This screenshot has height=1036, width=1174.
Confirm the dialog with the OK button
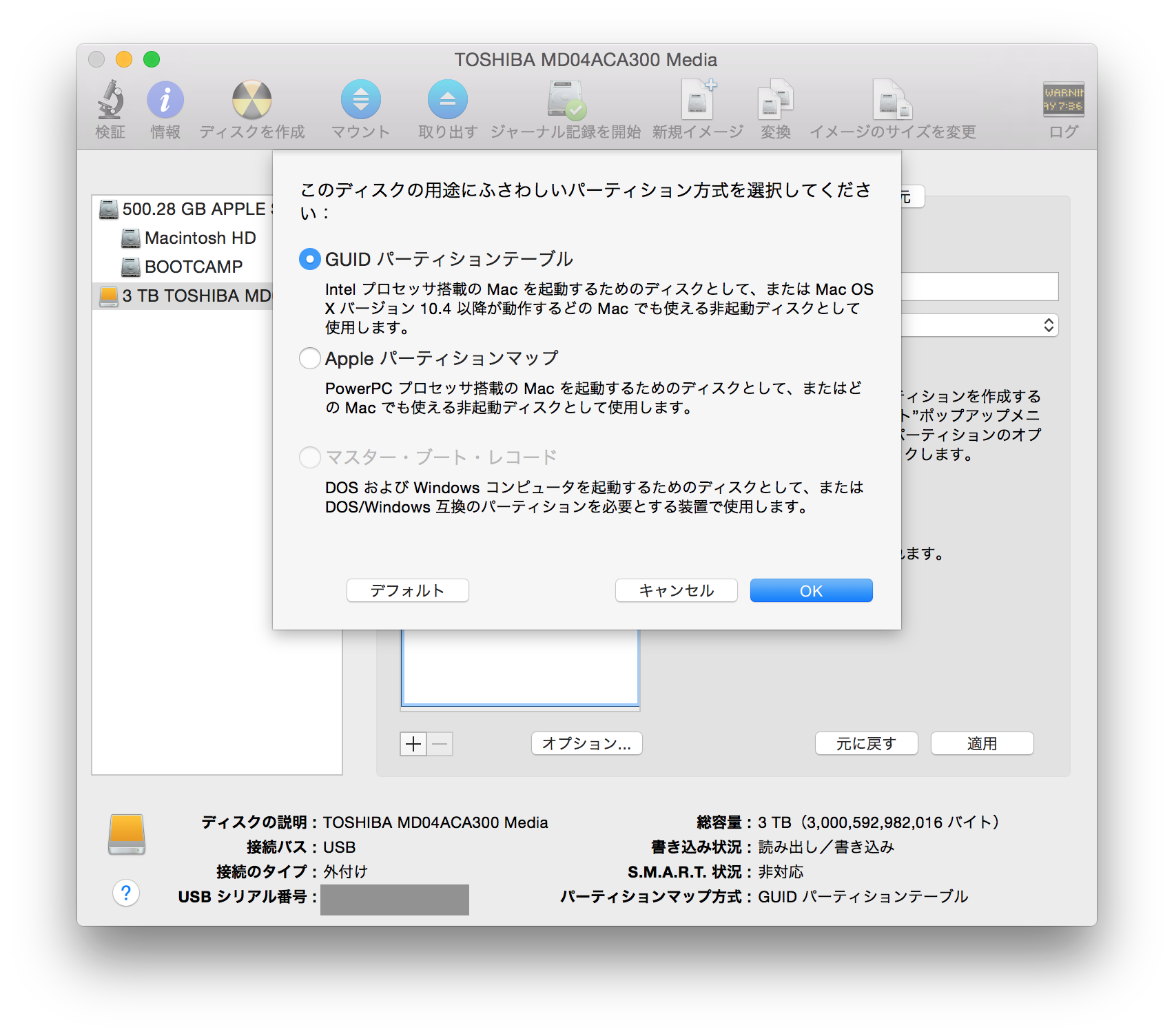point(812,590)
